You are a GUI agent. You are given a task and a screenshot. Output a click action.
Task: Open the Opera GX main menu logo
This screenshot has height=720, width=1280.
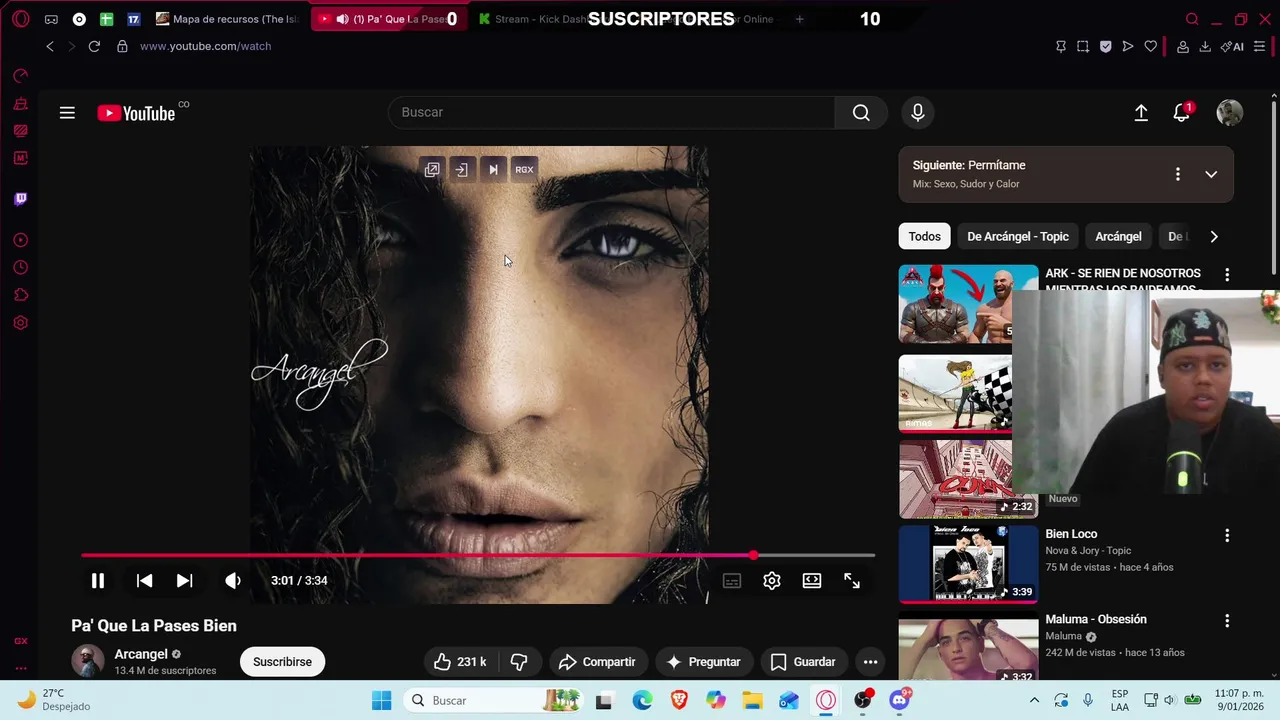pos(20,19)
